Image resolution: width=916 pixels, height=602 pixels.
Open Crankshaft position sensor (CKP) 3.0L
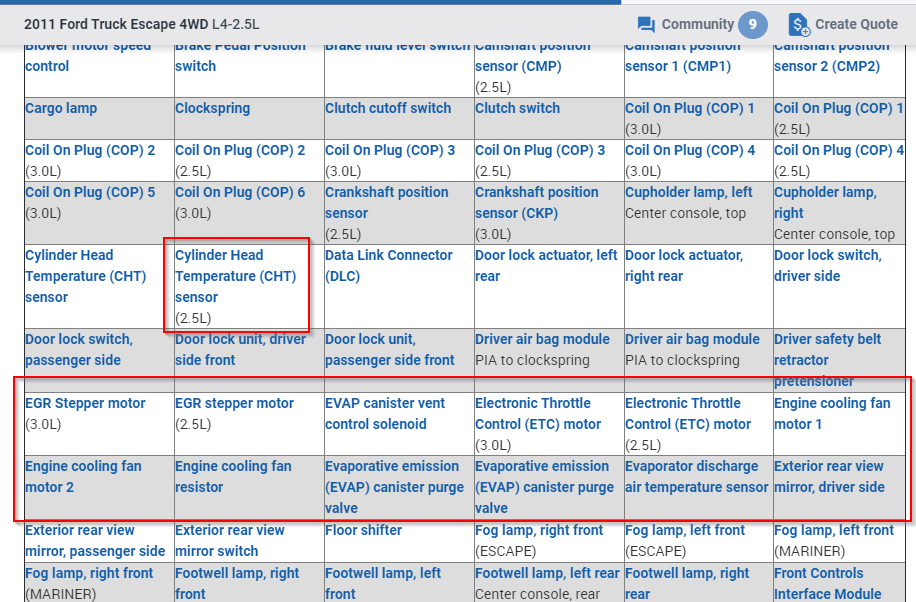[x=537, y=203]
